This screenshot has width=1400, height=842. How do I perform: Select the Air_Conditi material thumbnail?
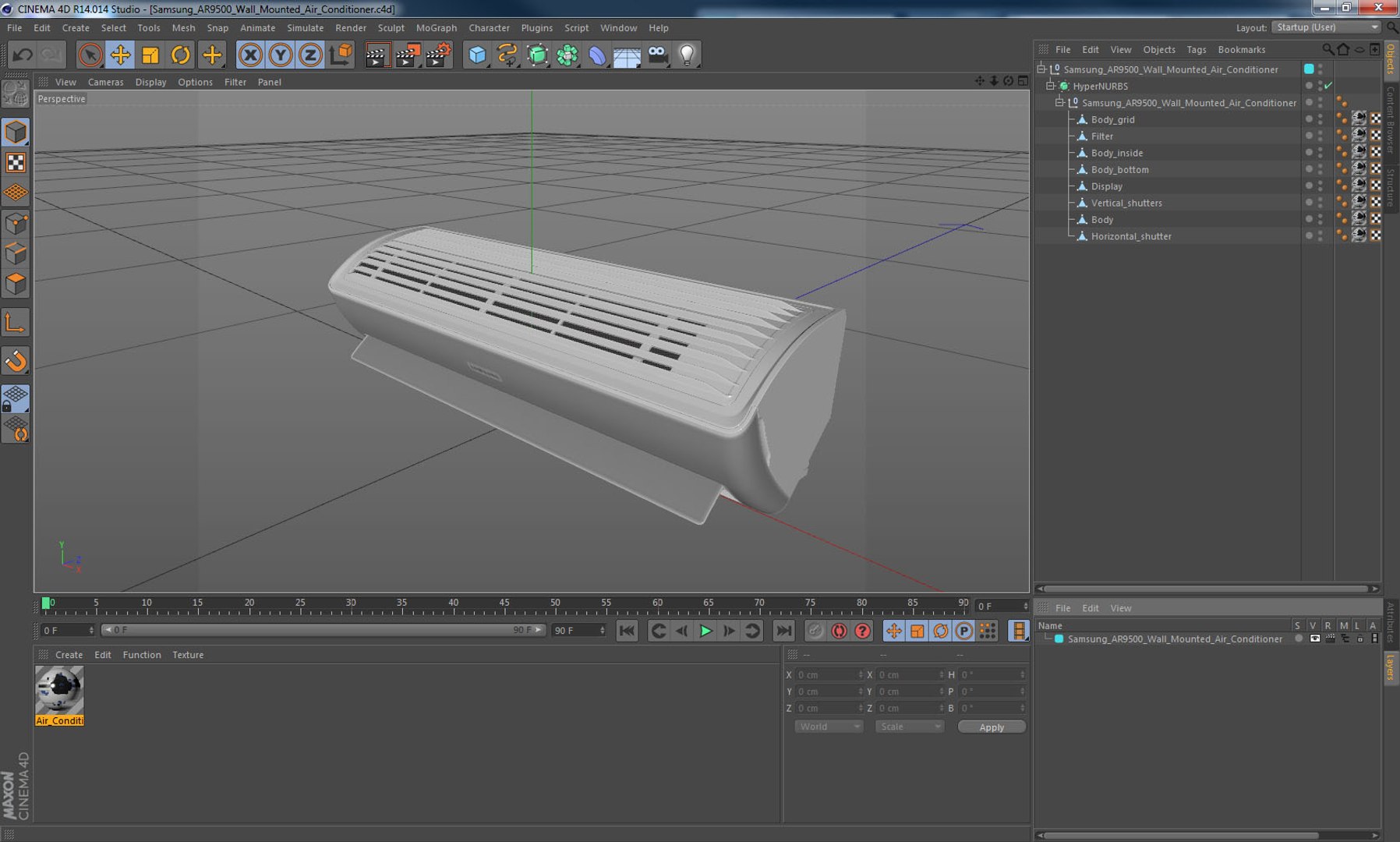[x=59, y=690]
